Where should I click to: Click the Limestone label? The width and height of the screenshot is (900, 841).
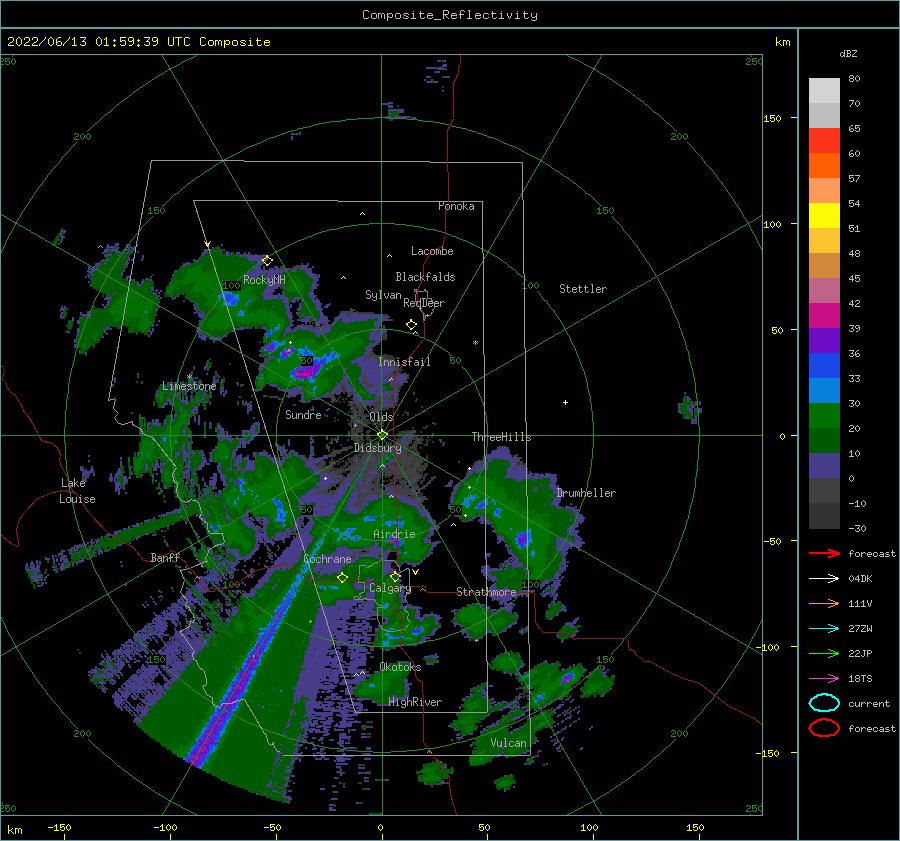(x=189, y=386)
